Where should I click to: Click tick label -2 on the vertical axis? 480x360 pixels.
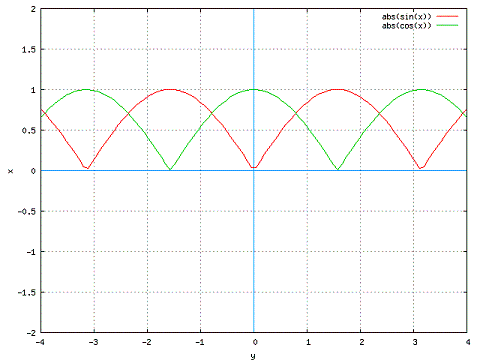click(31, 333)
